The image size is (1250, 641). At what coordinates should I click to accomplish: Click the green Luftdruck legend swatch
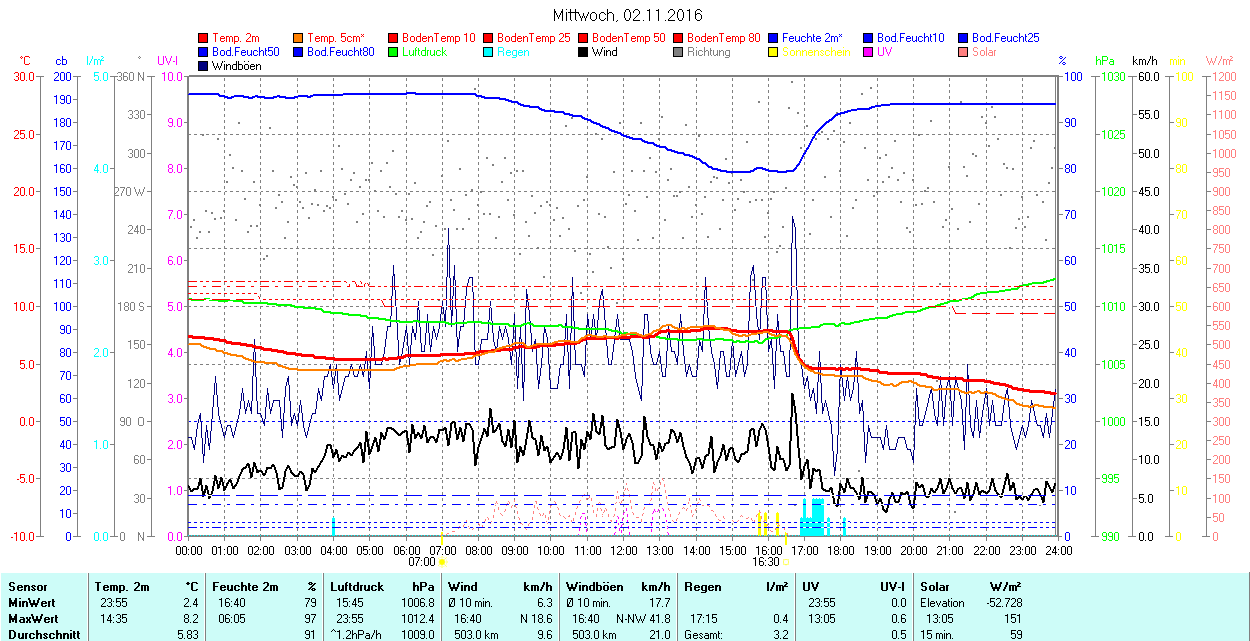tap(394, 52)
